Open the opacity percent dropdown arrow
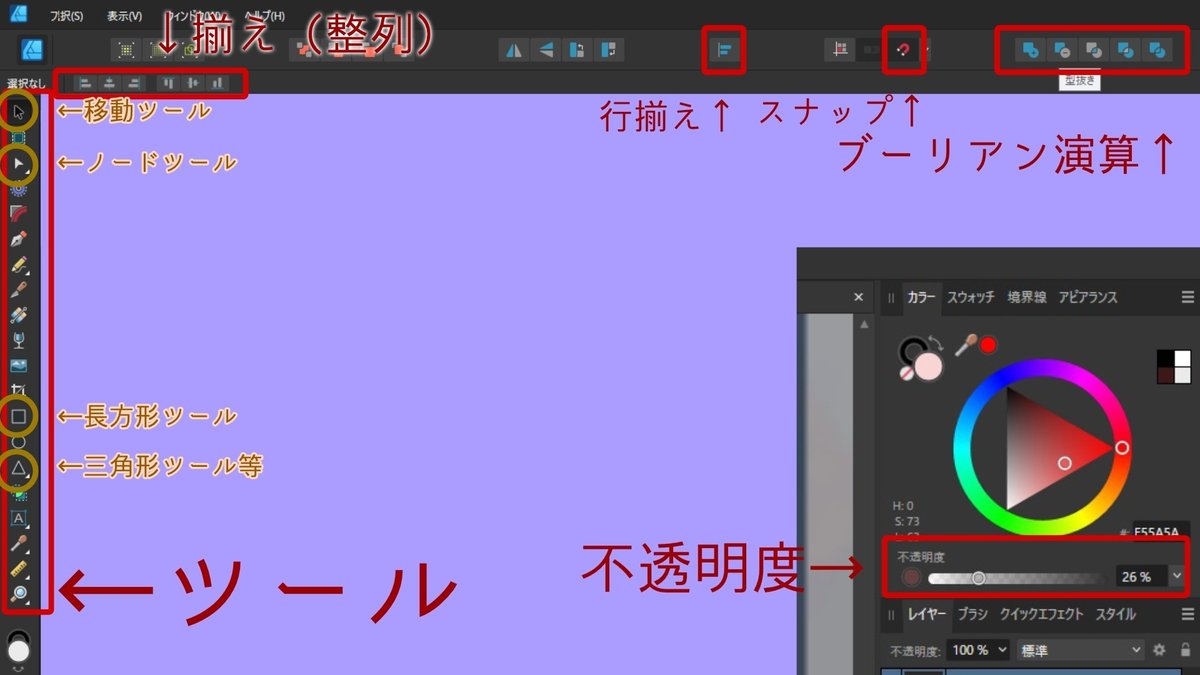1200x675 pixels. coord(1176,576)
